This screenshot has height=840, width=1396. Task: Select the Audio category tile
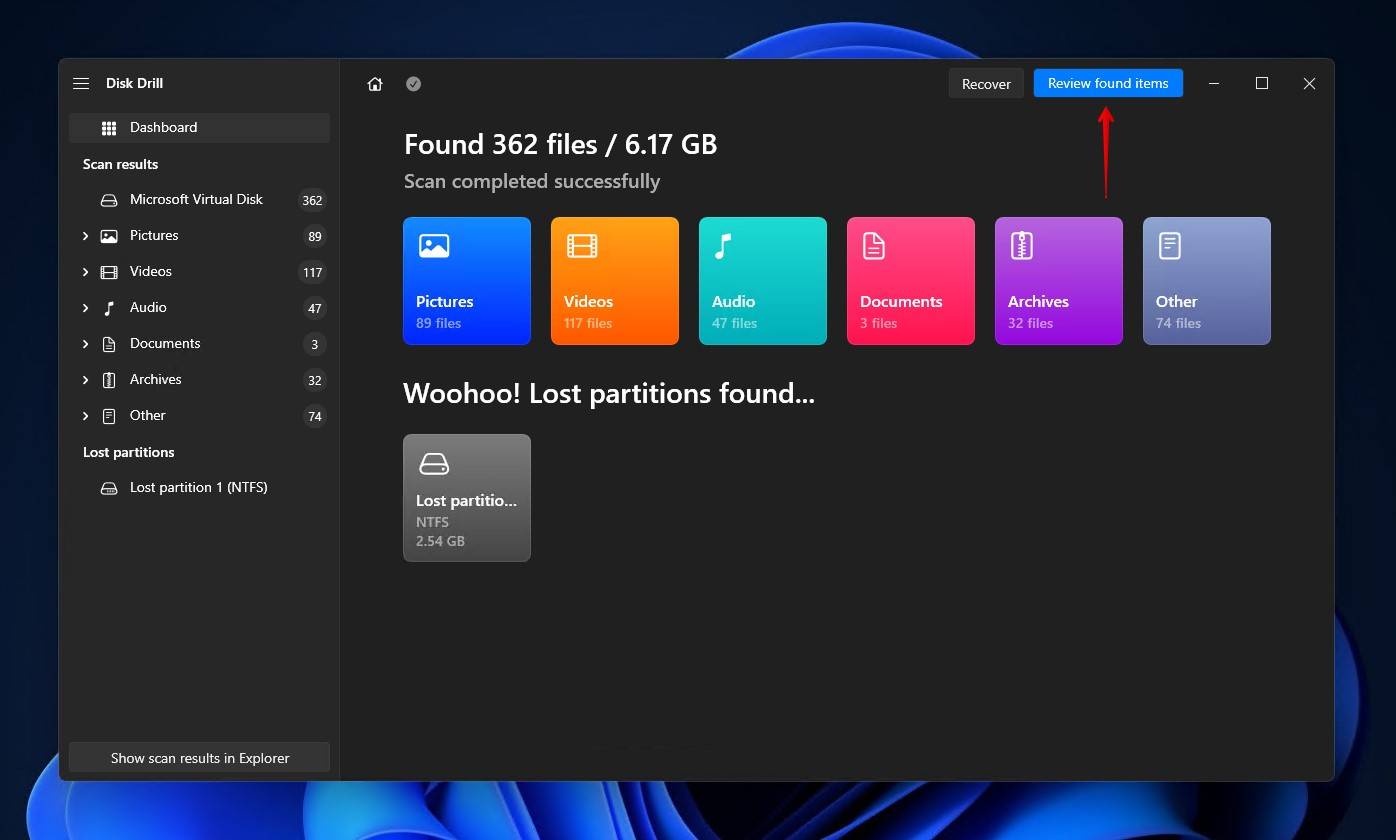[763, 281]
